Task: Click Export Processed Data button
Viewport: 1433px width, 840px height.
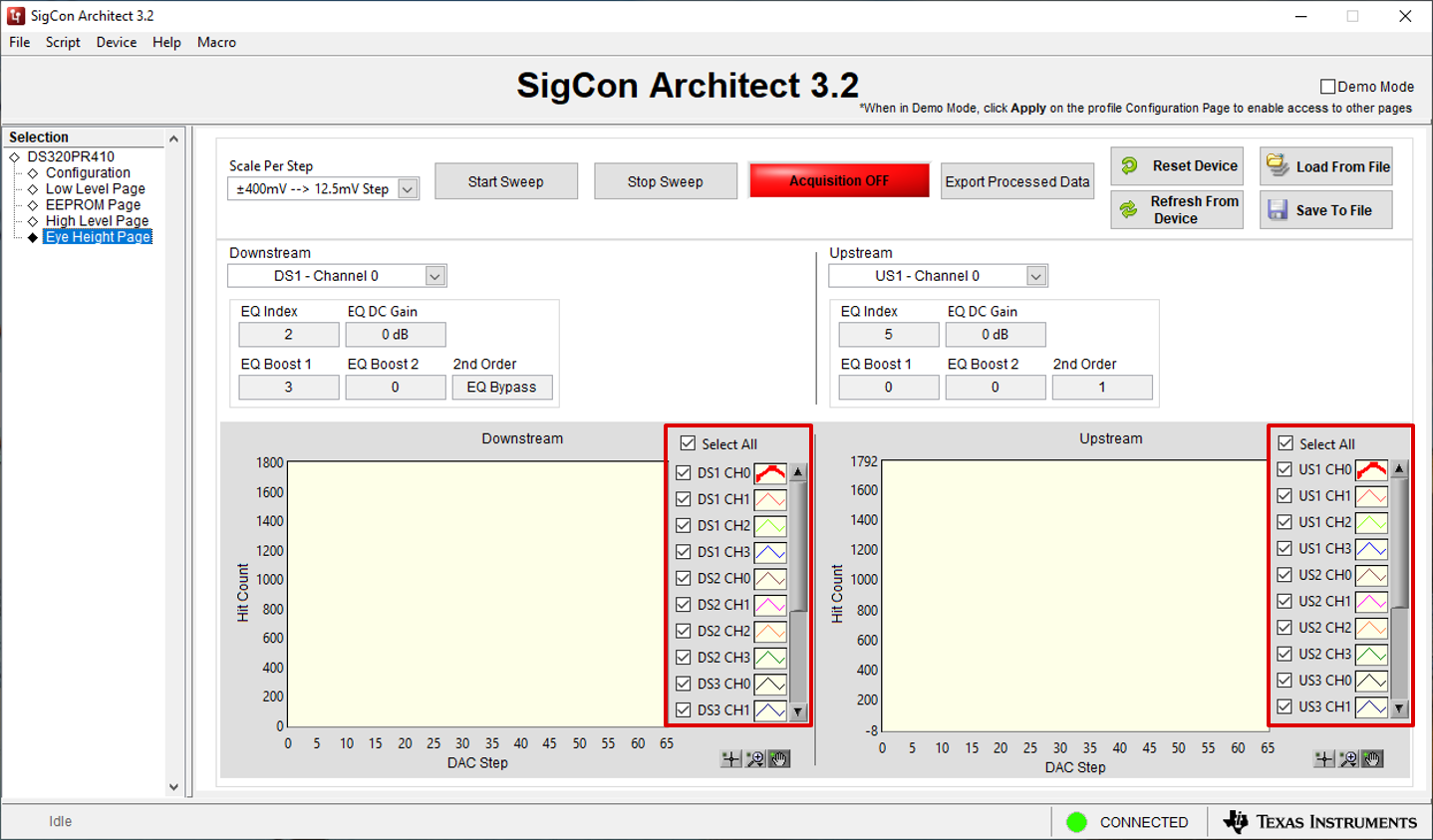Action: coord(1017,181)
